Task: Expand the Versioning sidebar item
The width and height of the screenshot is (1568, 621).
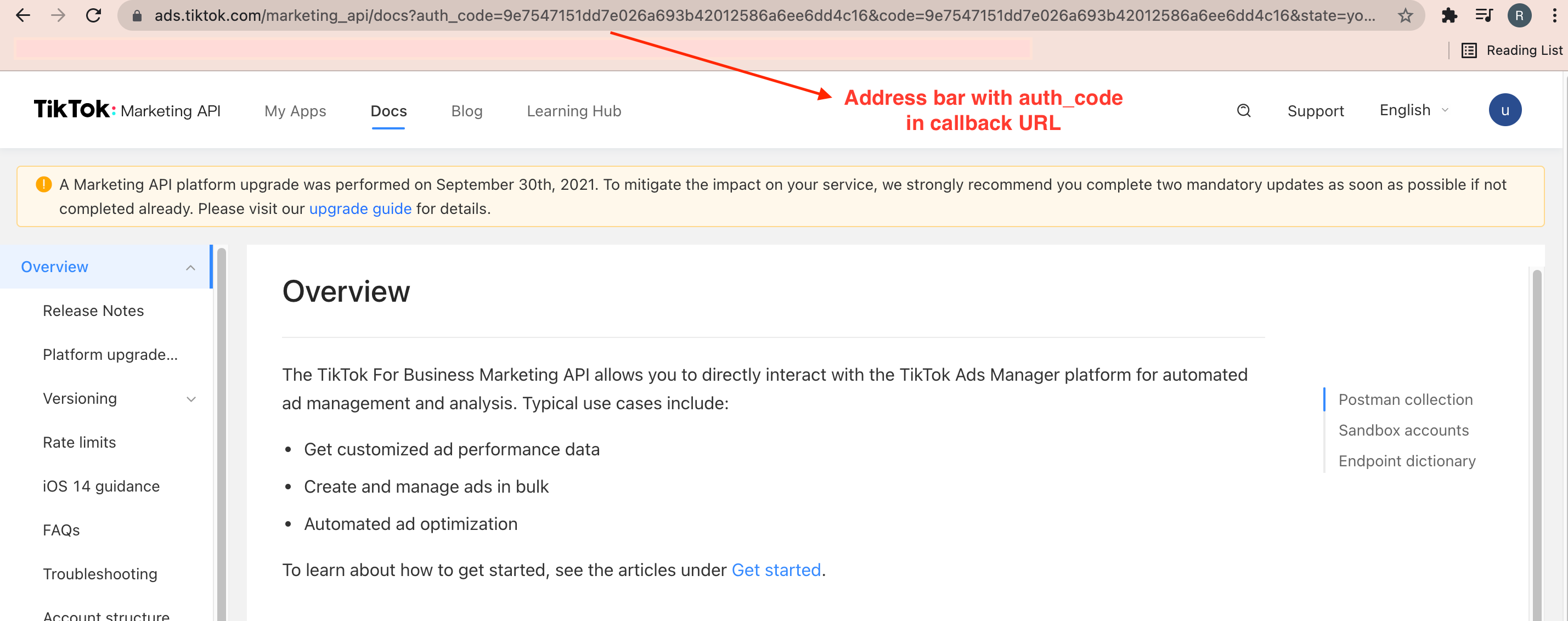Action: point(190,399)
